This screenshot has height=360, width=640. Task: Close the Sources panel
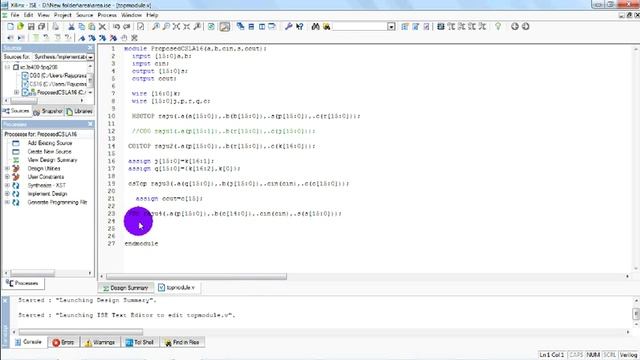pyautogui.click(x=91, y=48)
